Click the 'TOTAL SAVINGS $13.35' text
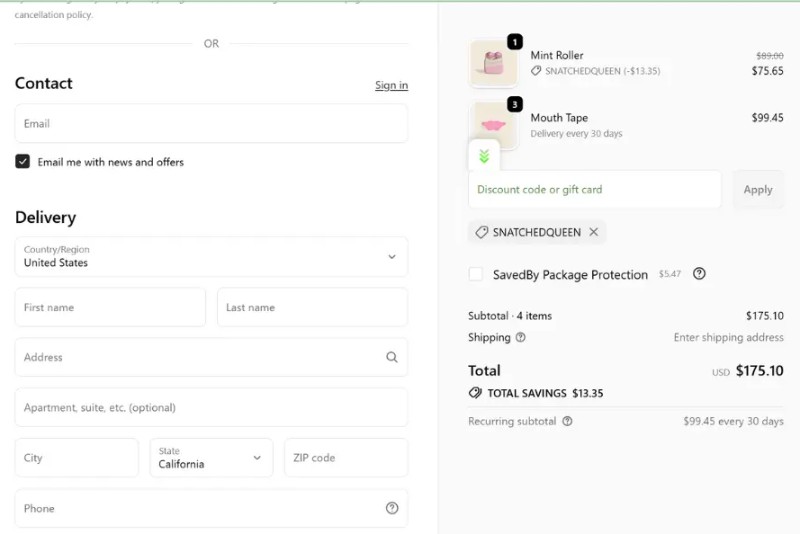The image size is (800, 534). (545, 393)
